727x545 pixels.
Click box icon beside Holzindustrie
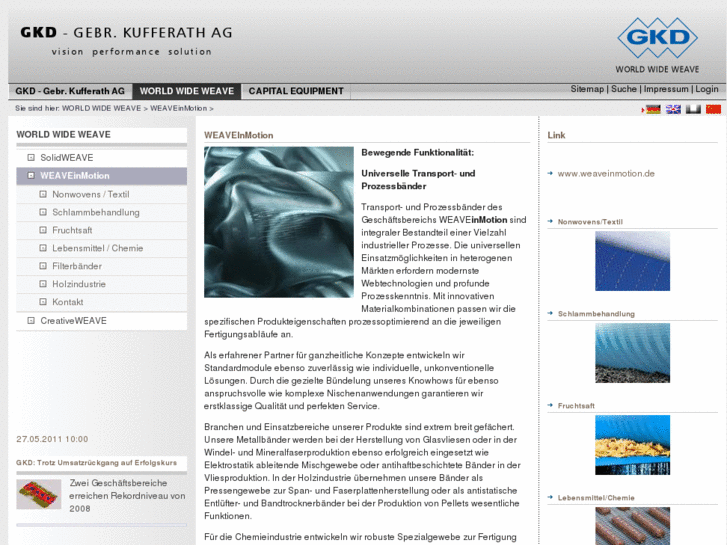(x=43, y=284)
